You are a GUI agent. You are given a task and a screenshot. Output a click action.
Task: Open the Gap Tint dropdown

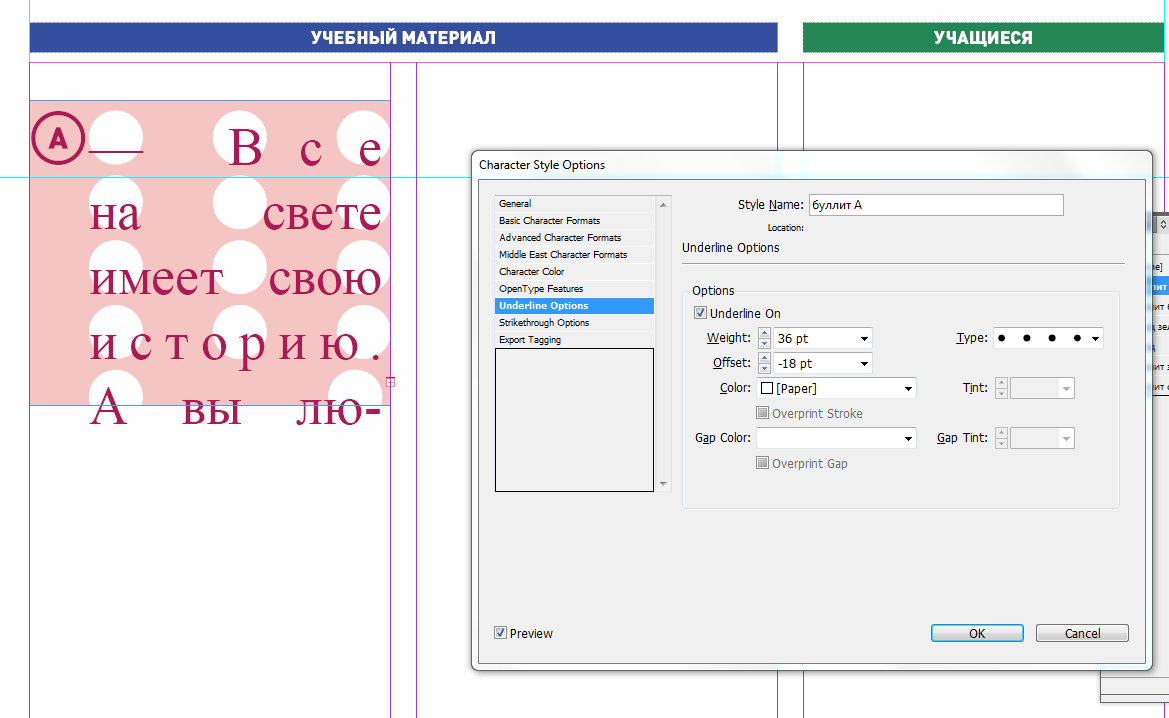click(x=1066, y=438)
